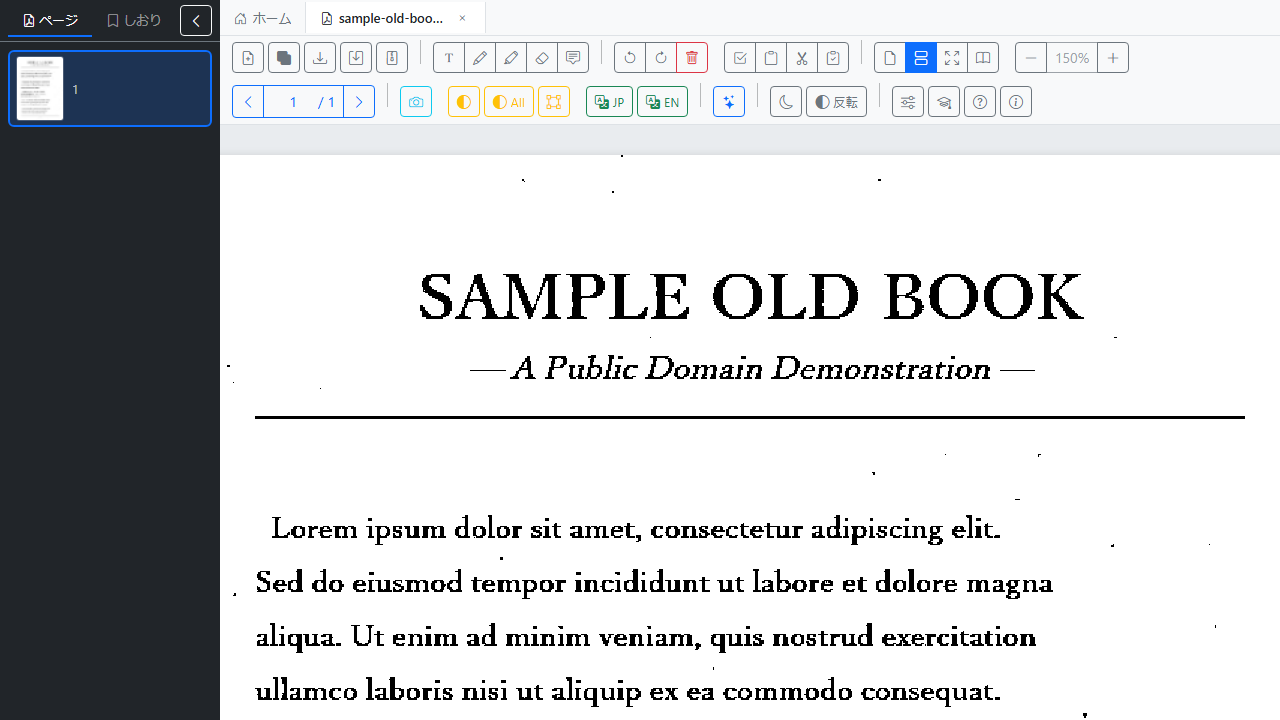Open the info circle icon

[x=1016, y=102]
